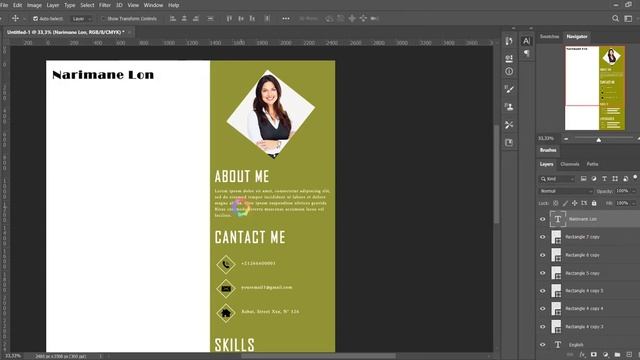Hide the Rectangle 6 copy layer
640x360 pixels.
(542, 255)
